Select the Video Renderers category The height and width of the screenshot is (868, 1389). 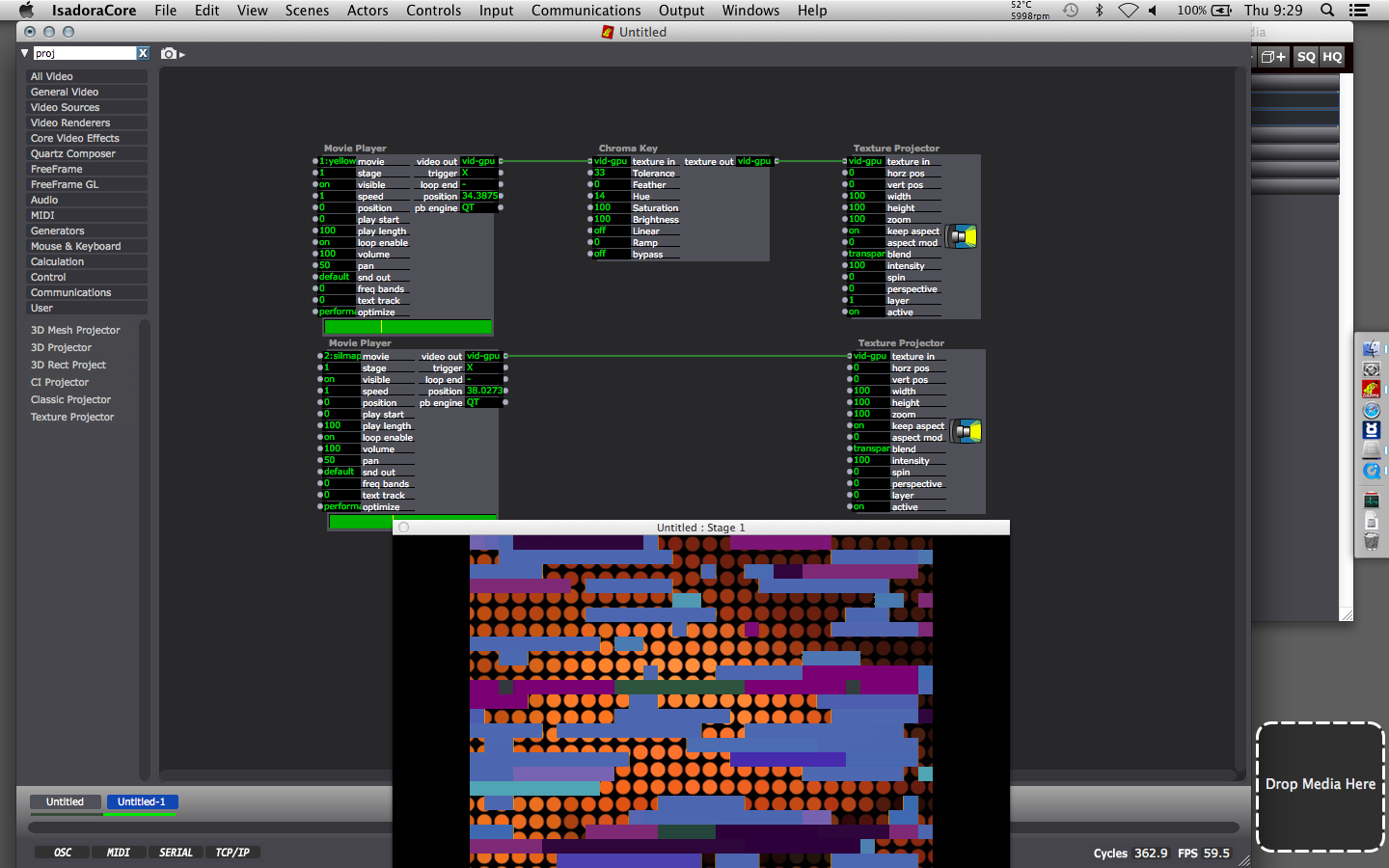(87, 123)
